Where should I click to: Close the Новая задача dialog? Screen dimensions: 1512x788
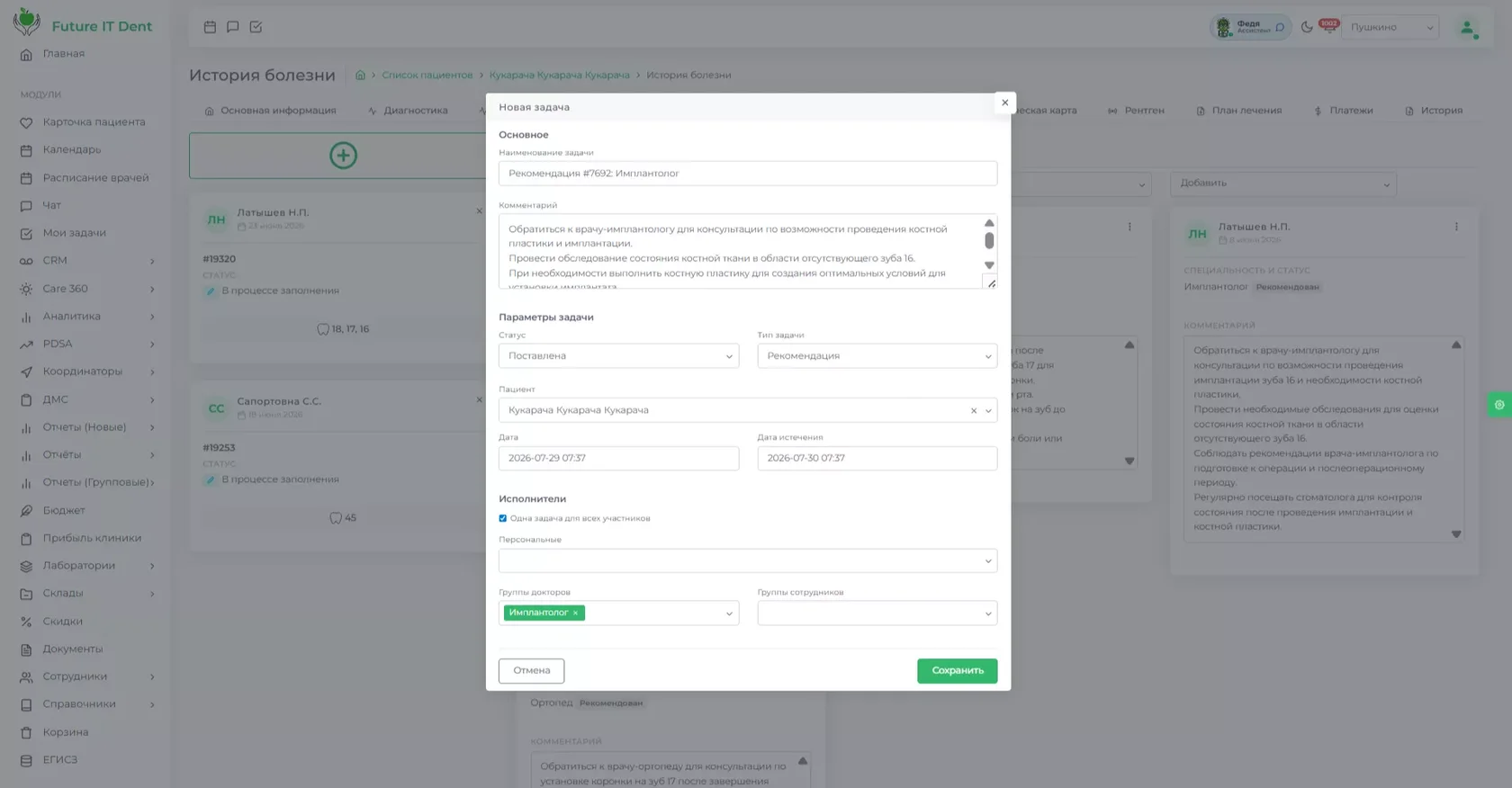tap(1004, 103)
